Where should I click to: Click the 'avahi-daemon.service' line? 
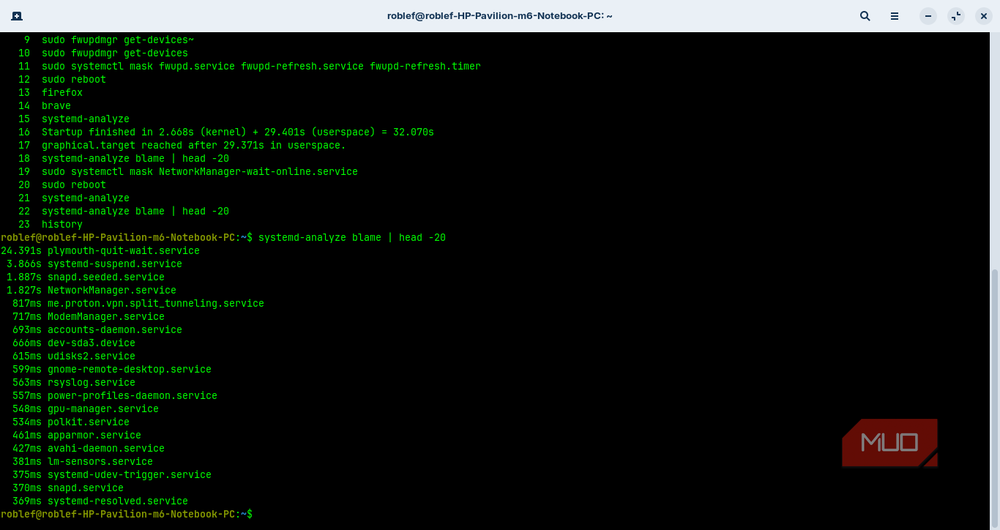click(88, 448)
